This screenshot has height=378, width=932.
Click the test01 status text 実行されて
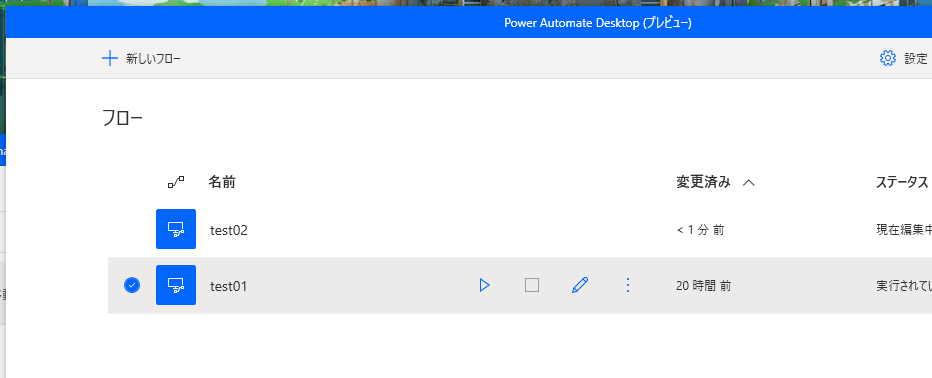pyautogui.click(x=904, y=286)
